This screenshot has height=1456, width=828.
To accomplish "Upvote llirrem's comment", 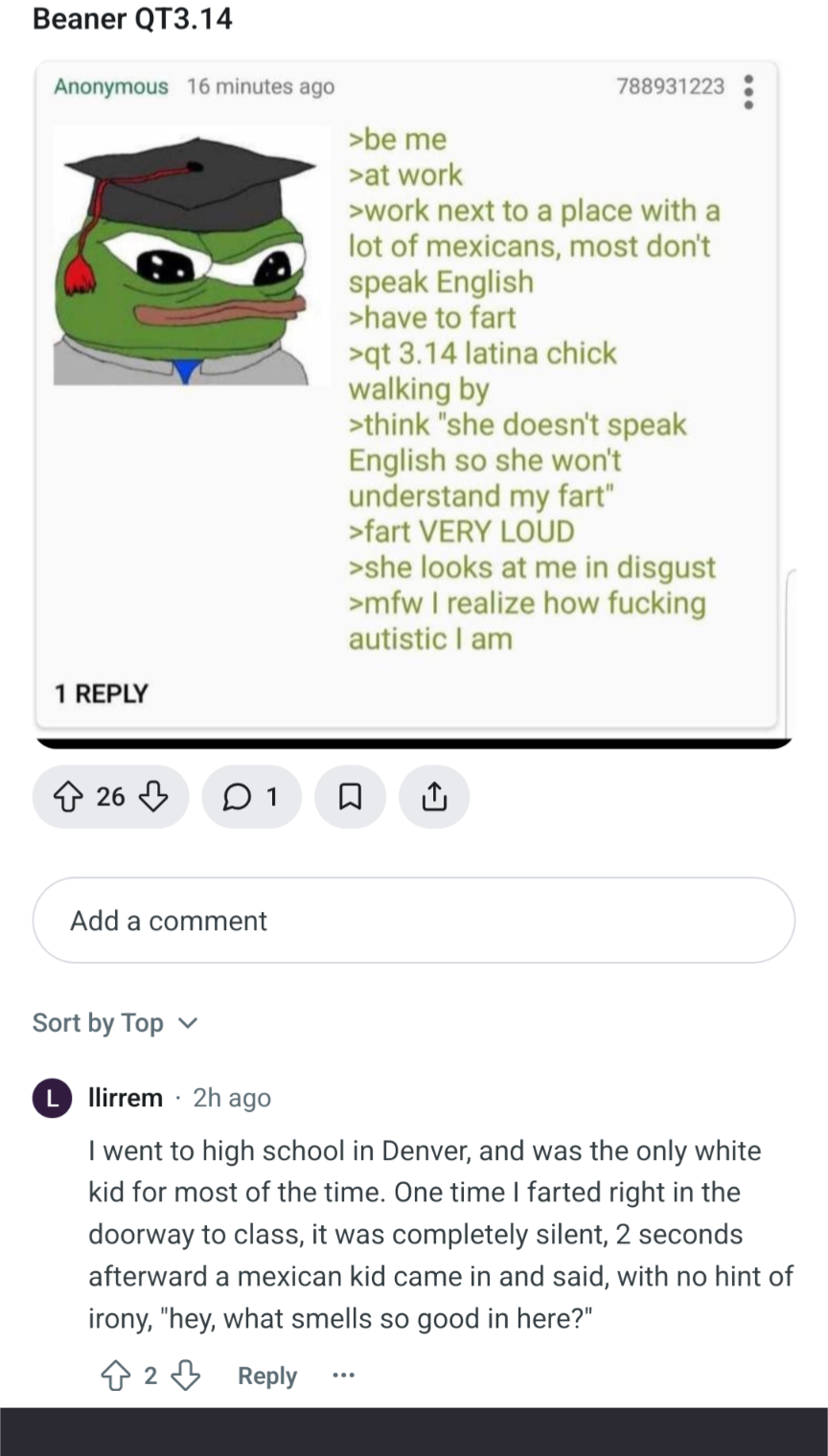I will (x=115, y=1376).
